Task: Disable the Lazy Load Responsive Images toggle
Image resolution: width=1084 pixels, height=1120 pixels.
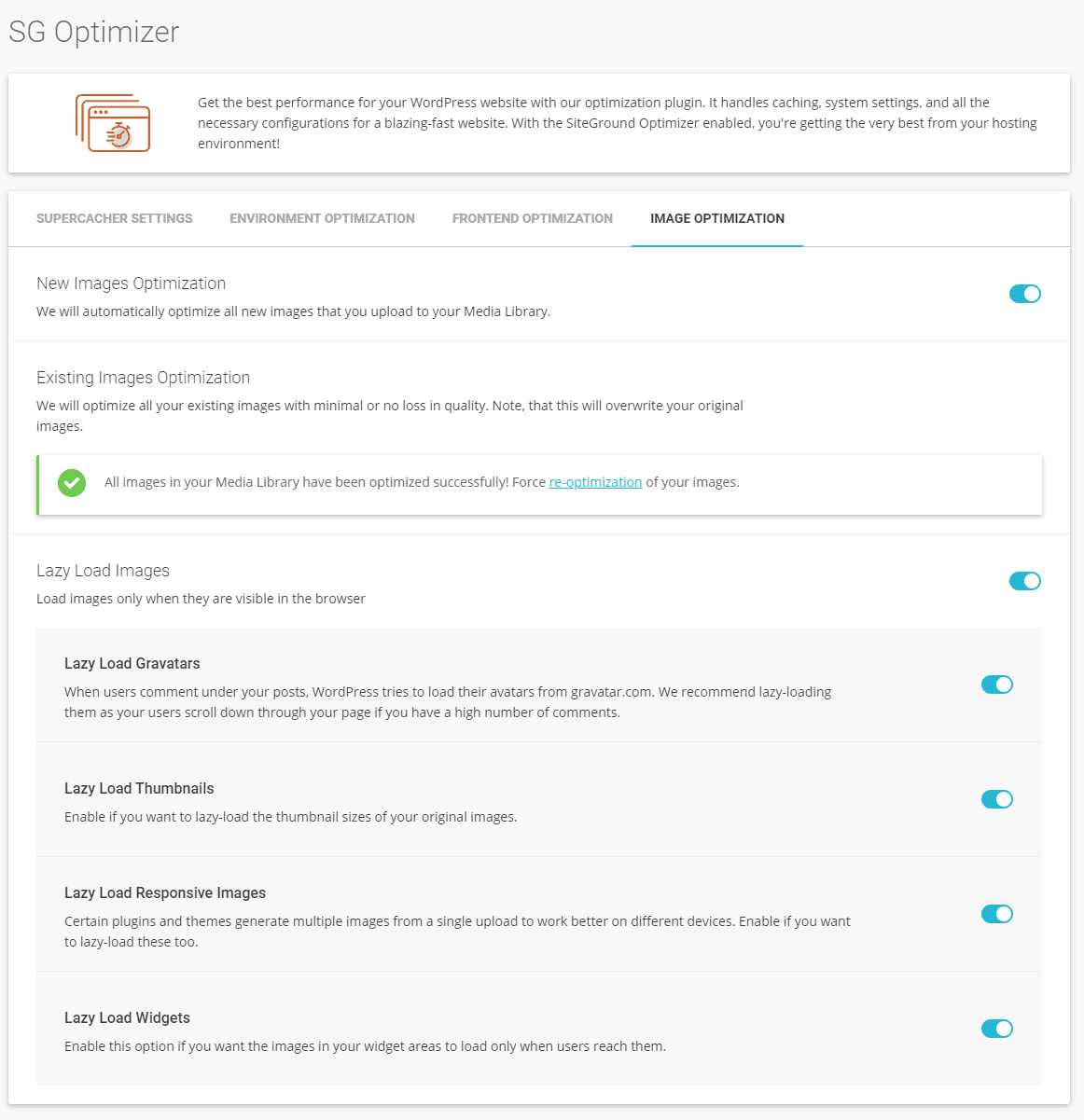Action: pos(997,914)
